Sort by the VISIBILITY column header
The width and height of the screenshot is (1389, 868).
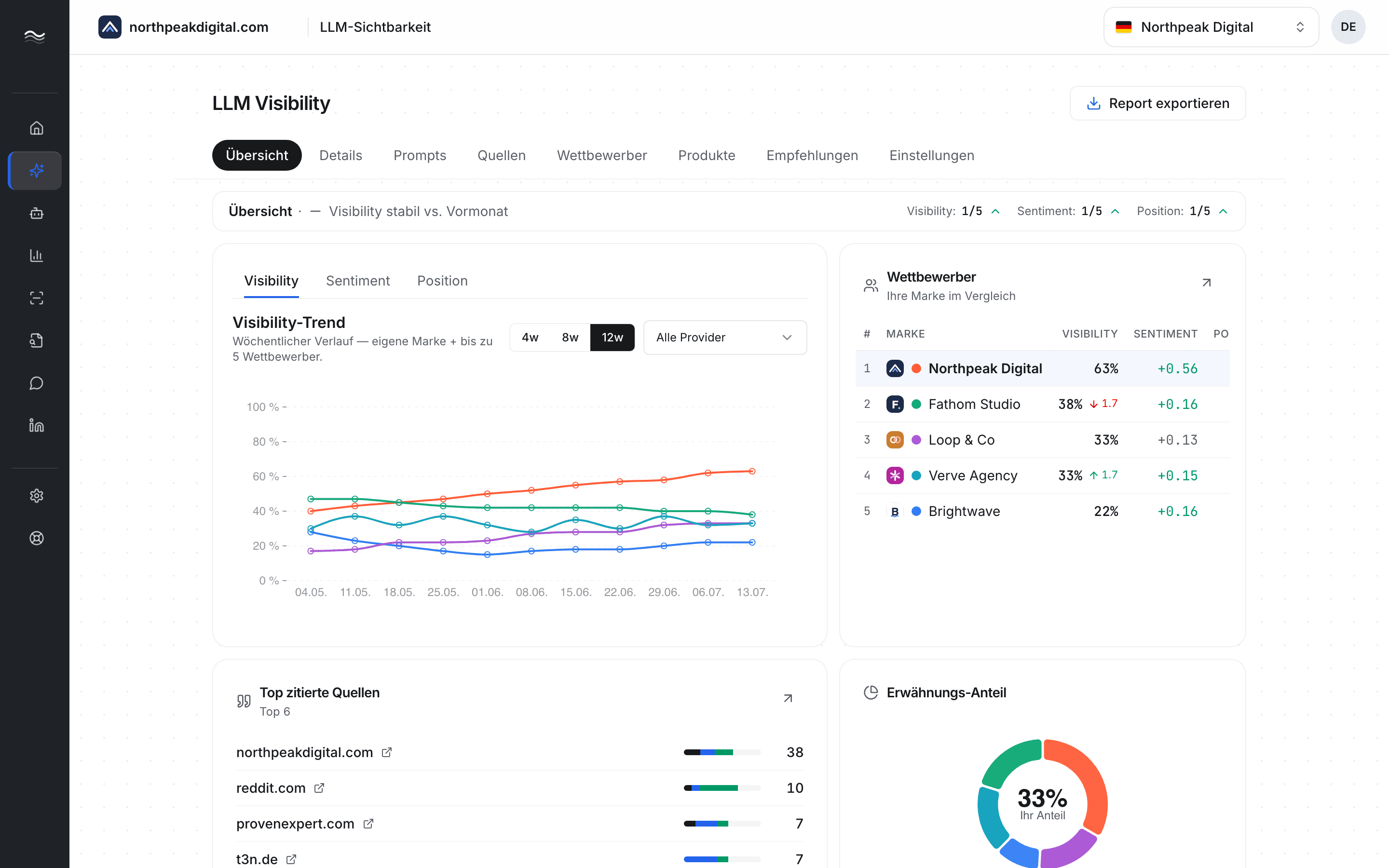[1089, 334]
